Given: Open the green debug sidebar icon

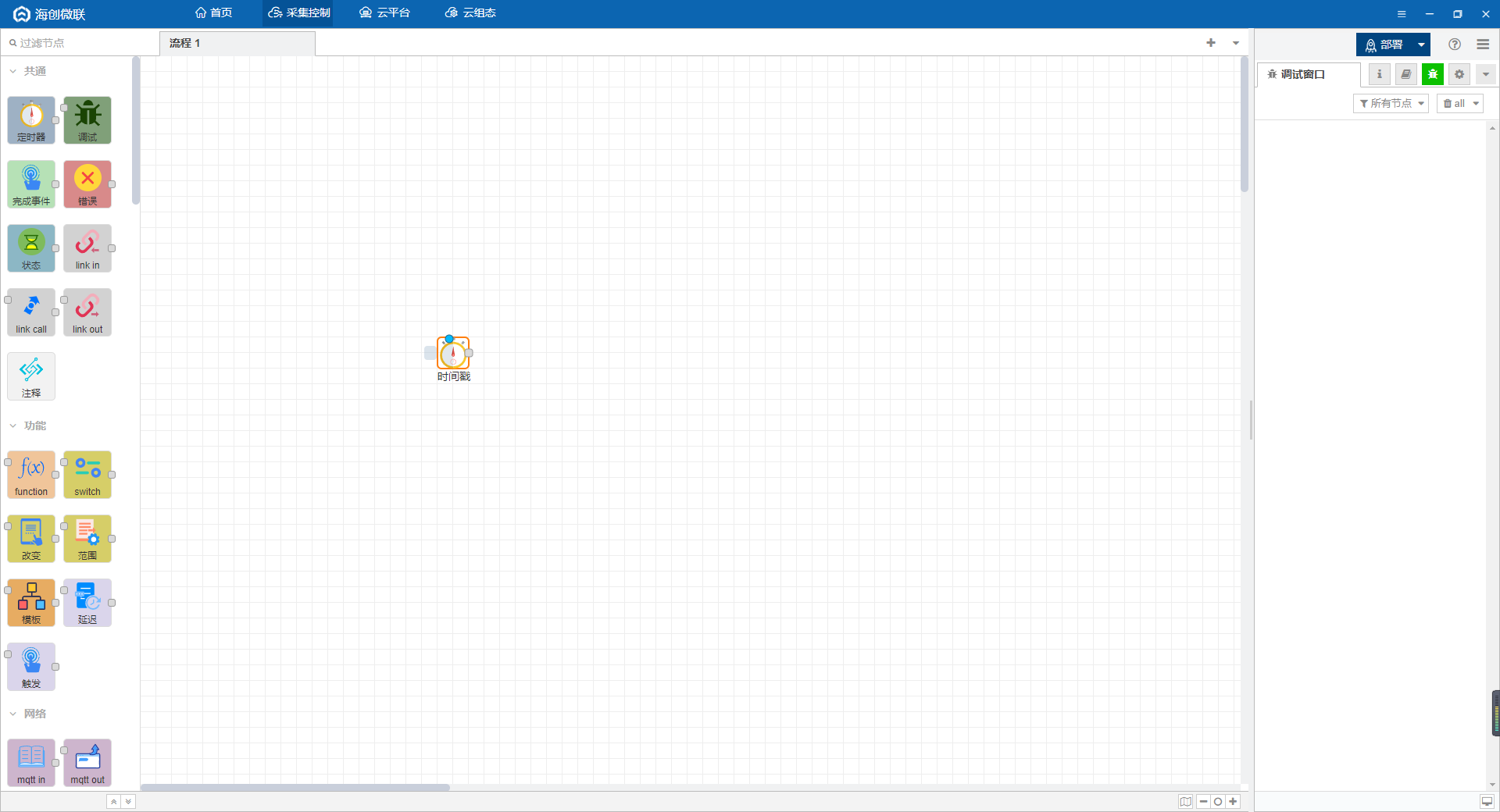Looking at the screenshot, I should pos(1433,74).
